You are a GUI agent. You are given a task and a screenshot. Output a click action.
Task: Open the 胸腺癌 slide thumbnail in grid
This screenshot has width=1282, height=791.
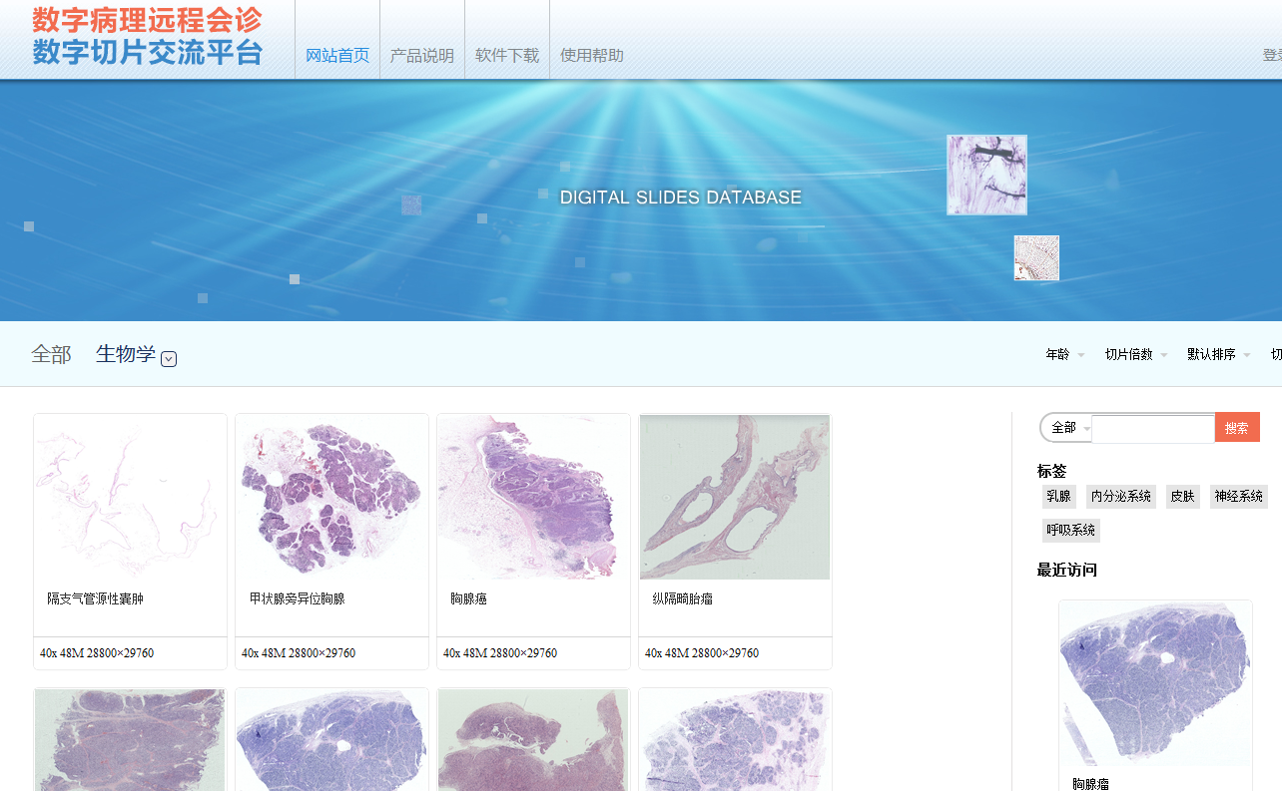534,497
